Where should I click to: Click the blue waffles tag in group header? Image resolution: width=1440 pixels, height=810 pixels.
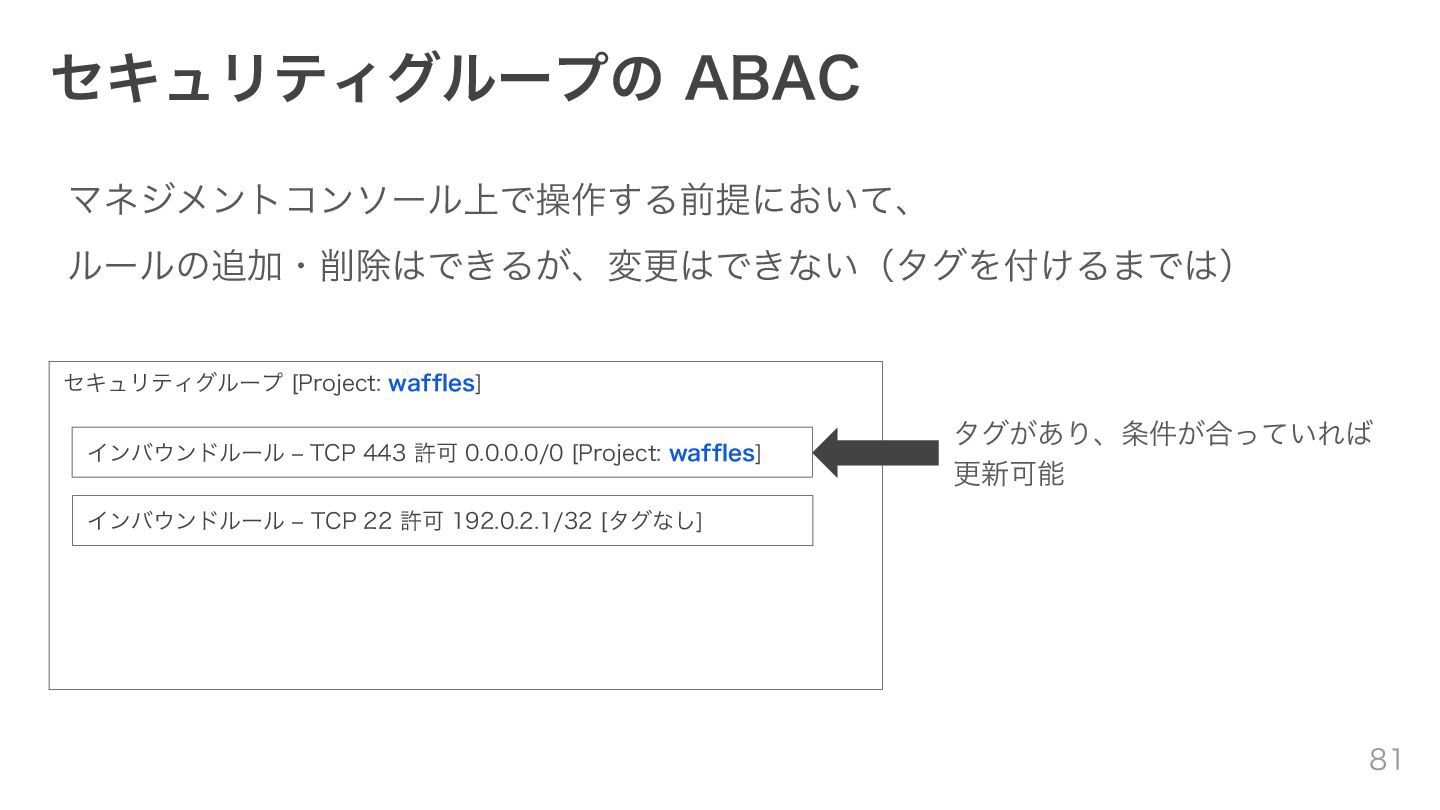431,383
